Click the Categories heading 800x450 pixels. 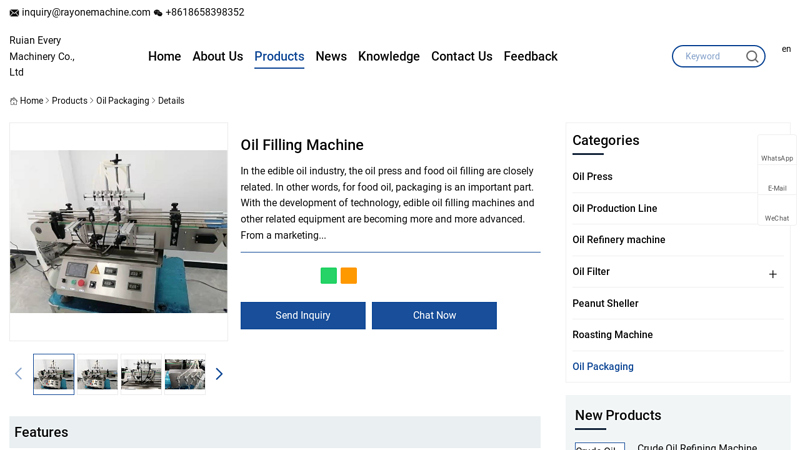tap(606, 140)
